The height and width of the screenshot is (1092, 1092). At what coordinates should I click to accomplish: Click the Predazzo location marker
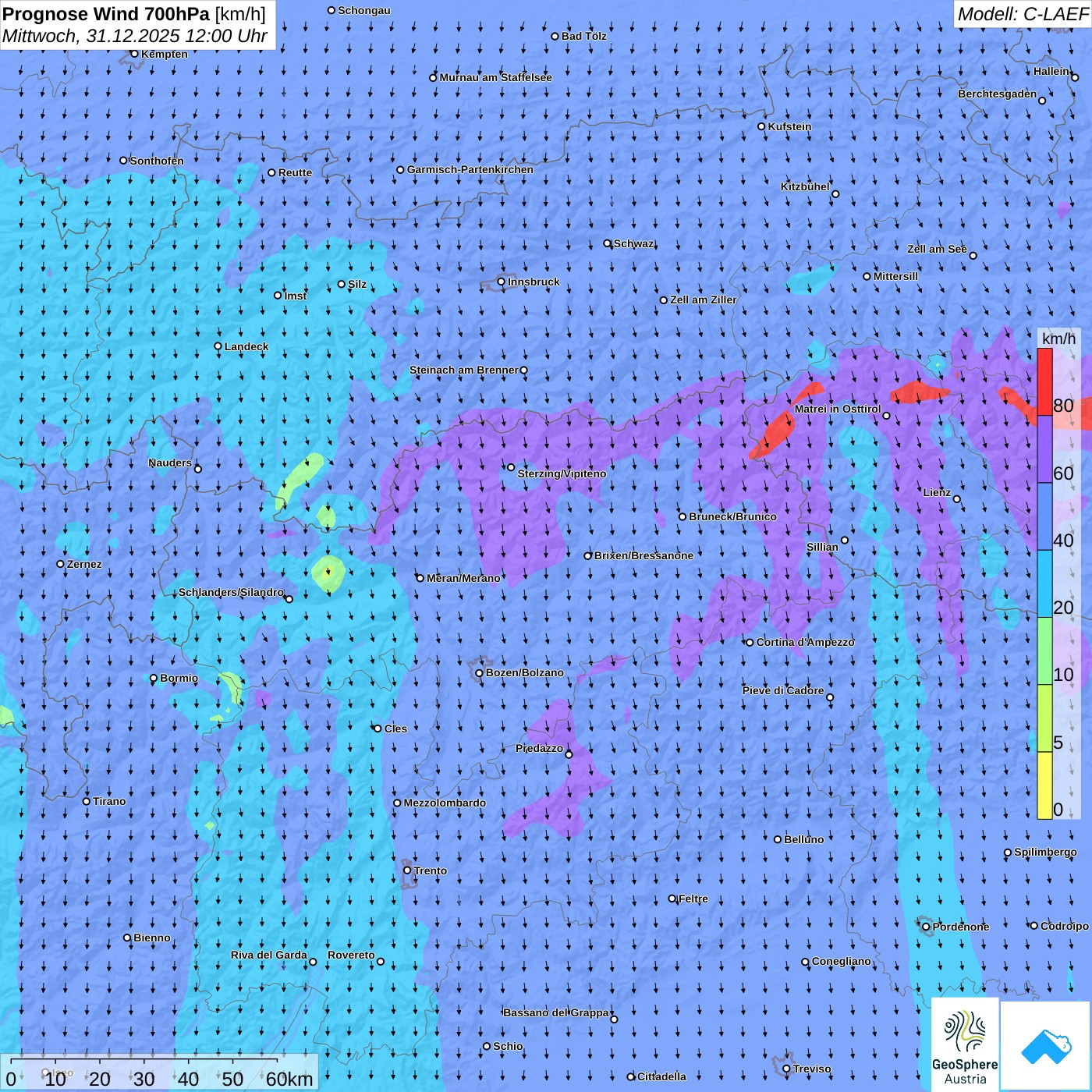pyautogui.click(x=569, y=754)
